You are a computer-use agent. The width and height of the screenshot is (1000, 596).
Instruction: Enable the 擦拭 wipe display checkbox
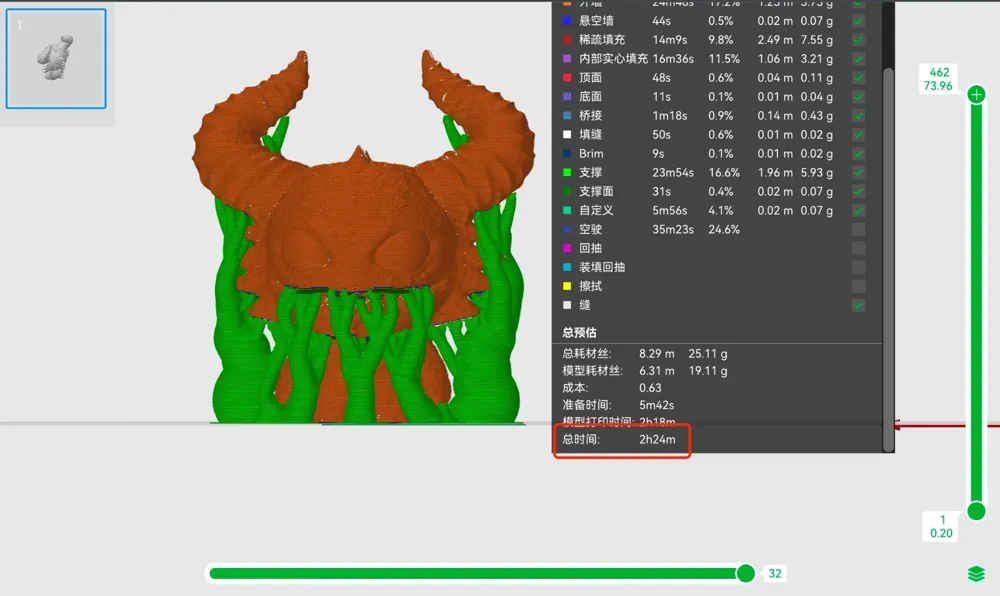(858, 286)
